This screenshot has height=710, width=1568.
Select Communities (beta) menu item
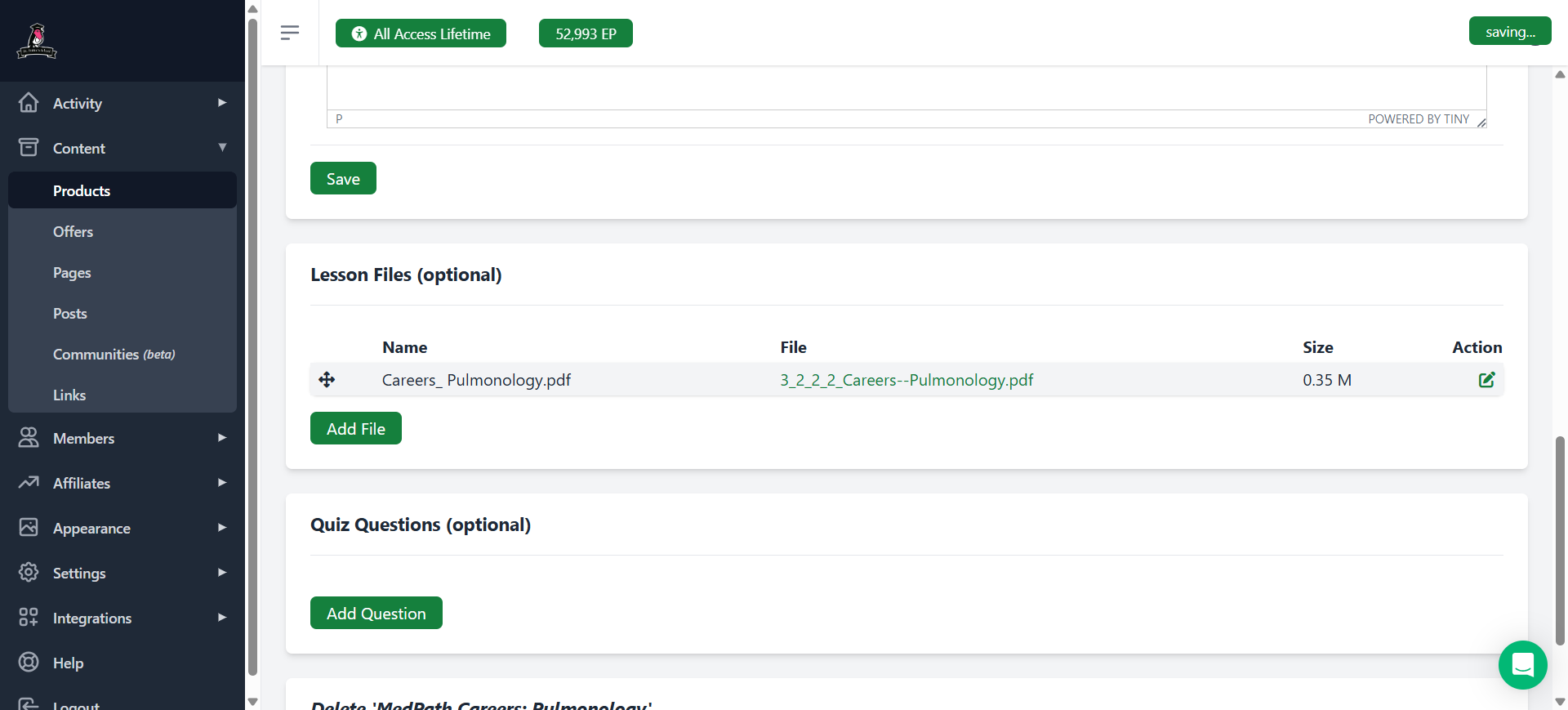coord(114,355)
